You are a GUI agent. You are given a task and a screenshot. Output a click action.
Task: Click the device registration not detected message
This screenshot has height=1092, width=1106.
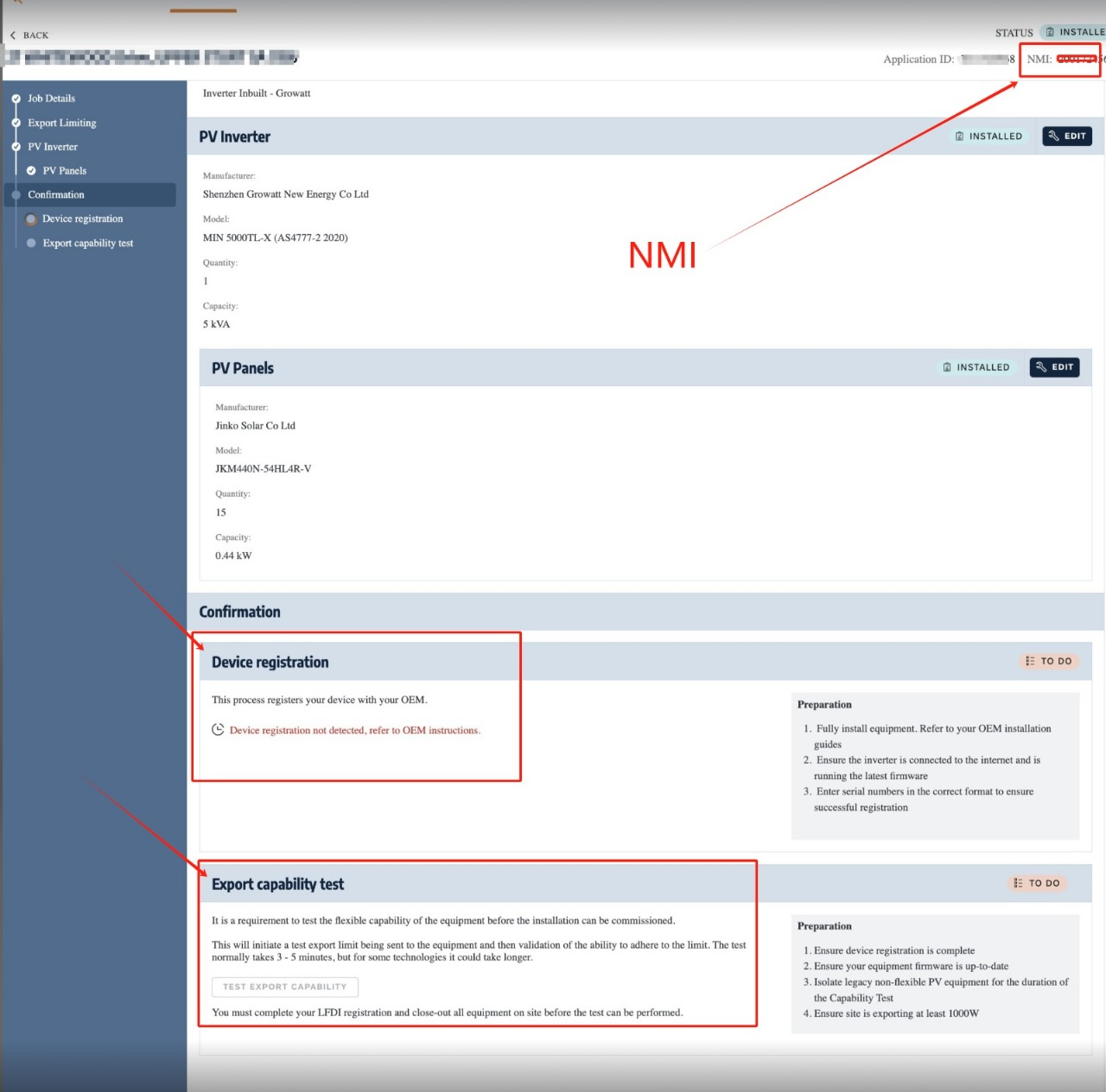[354, 730]
